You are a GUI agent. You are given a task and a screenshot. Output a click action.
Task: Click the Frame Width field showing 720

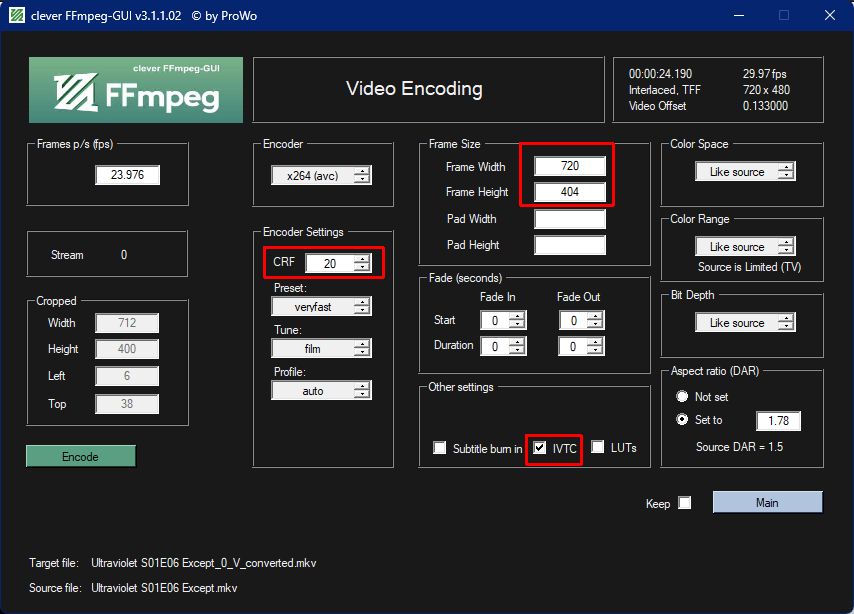point(570,166)
